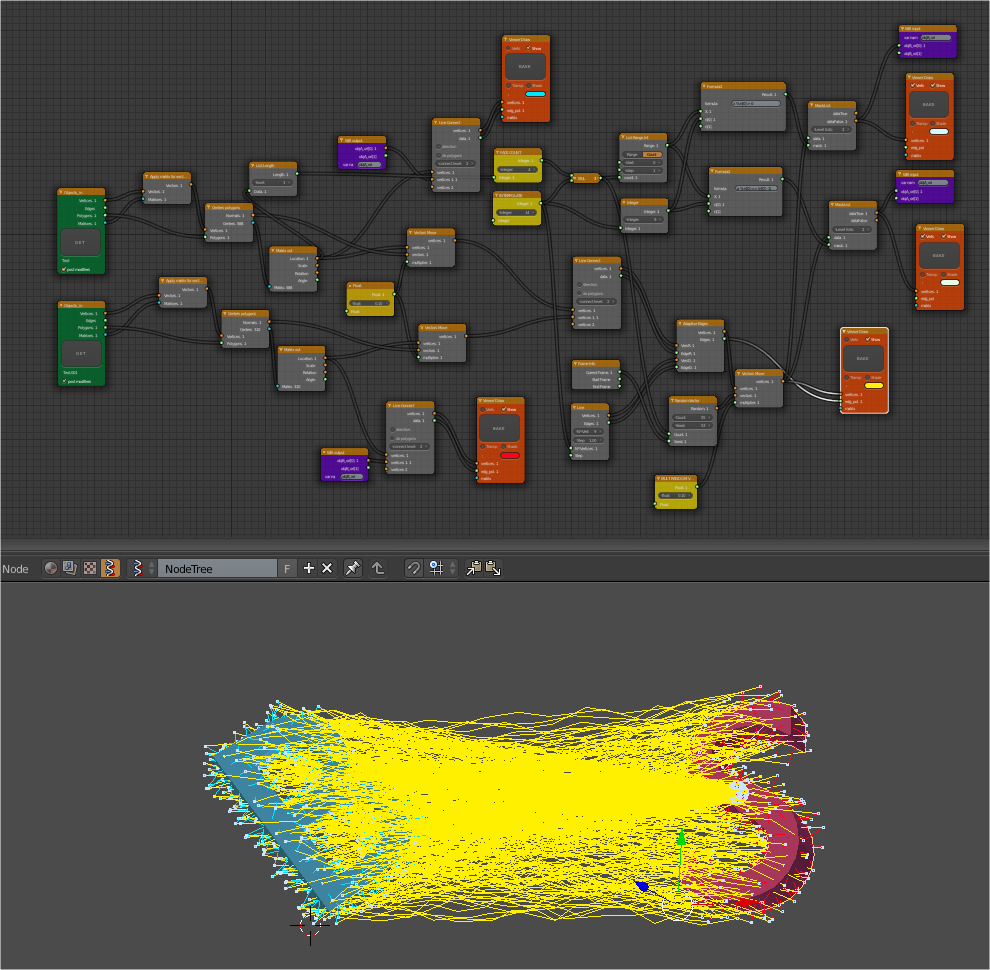Switch to Compositing node tree type icon
Viewport: 990px width, 970px height.
point(69,568)
